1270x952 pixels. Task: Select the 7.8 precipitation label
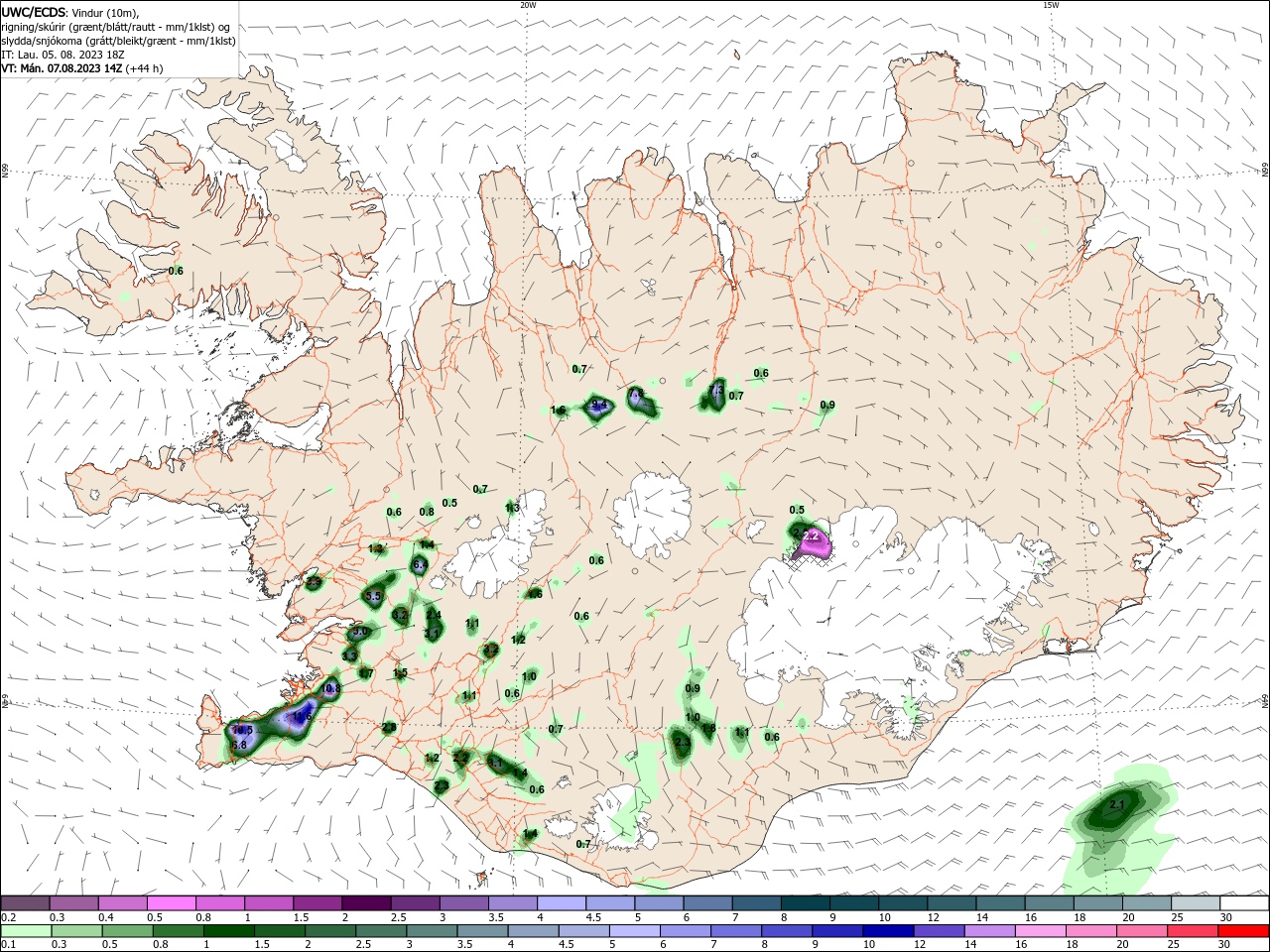click(x=637, y=395)
